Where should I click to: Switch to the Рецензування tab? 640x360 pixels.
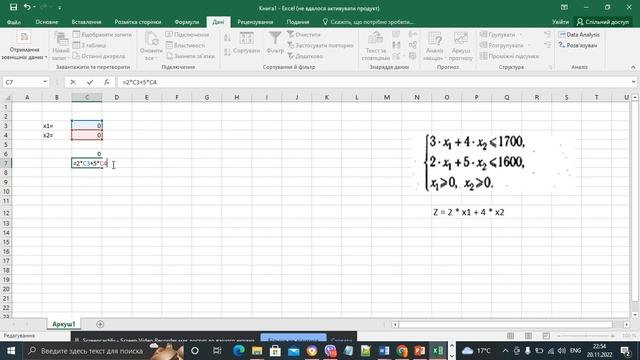(255, 22)
